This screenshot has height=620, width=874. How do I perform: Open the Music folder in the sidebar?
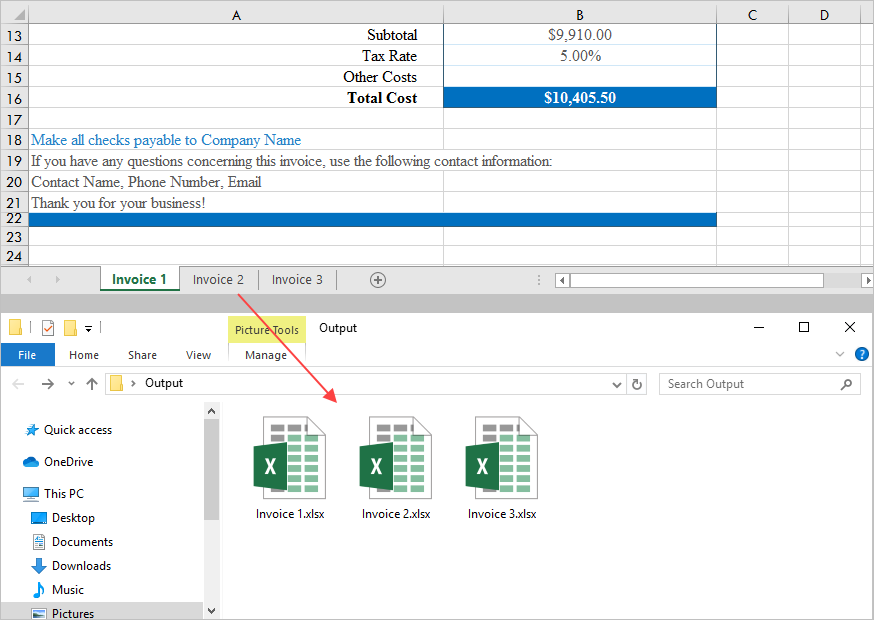(x=66, y=589)
